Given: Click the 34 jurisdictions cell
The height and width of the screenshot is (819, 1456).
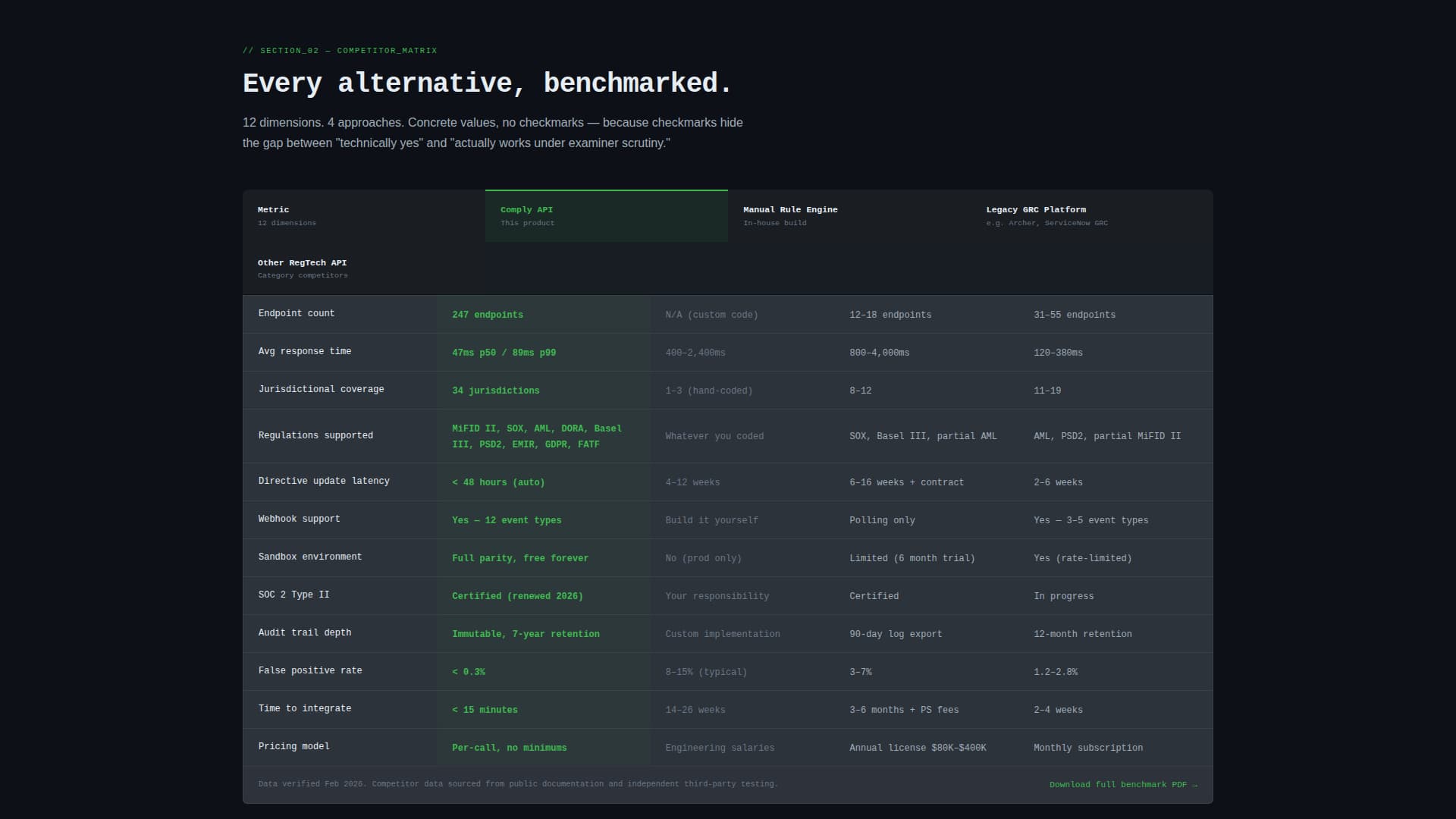Looking at the screenshot, I should (495, 391).
